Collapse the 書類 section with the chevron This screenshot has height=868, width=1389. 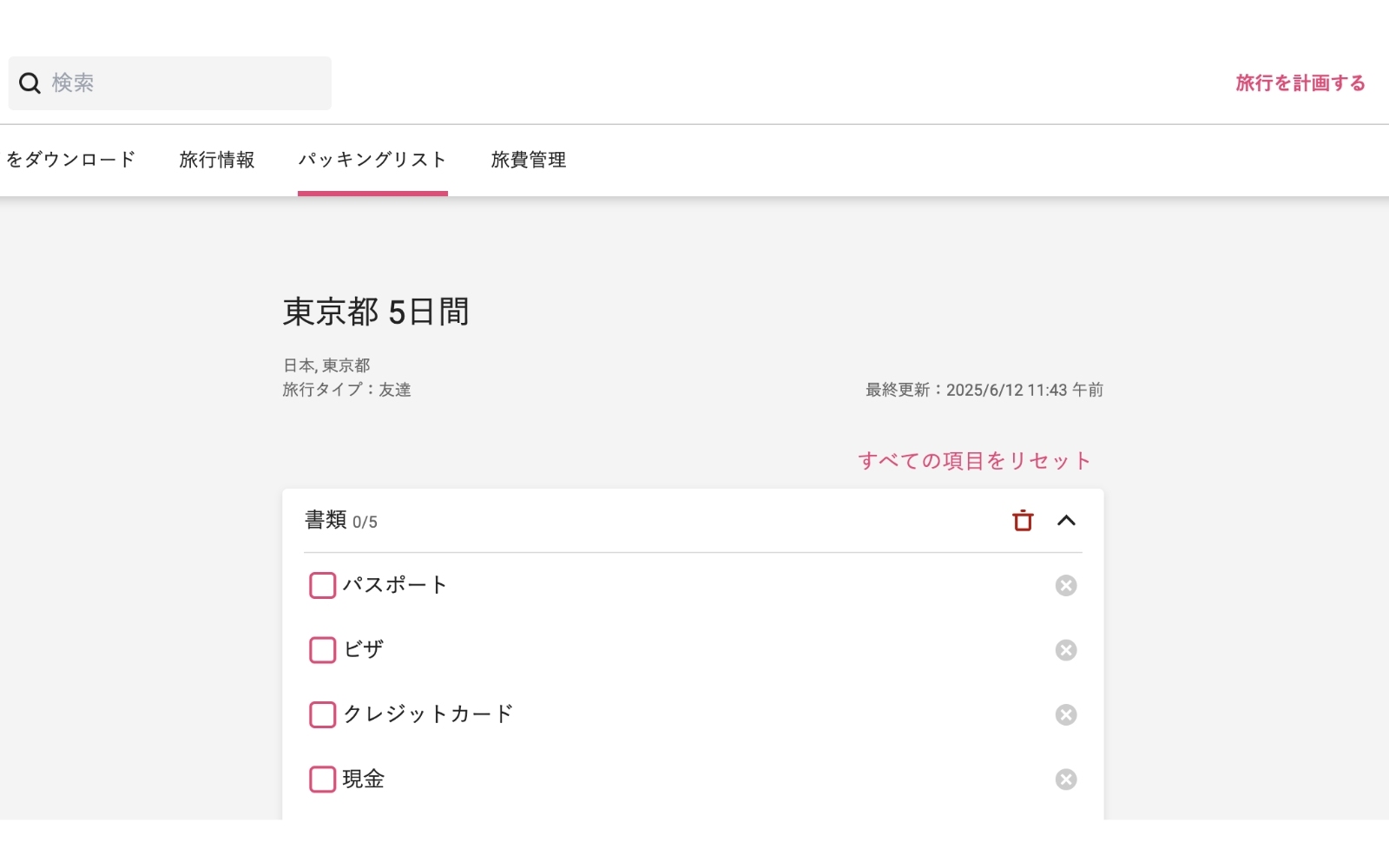(x=1069, y=520)
